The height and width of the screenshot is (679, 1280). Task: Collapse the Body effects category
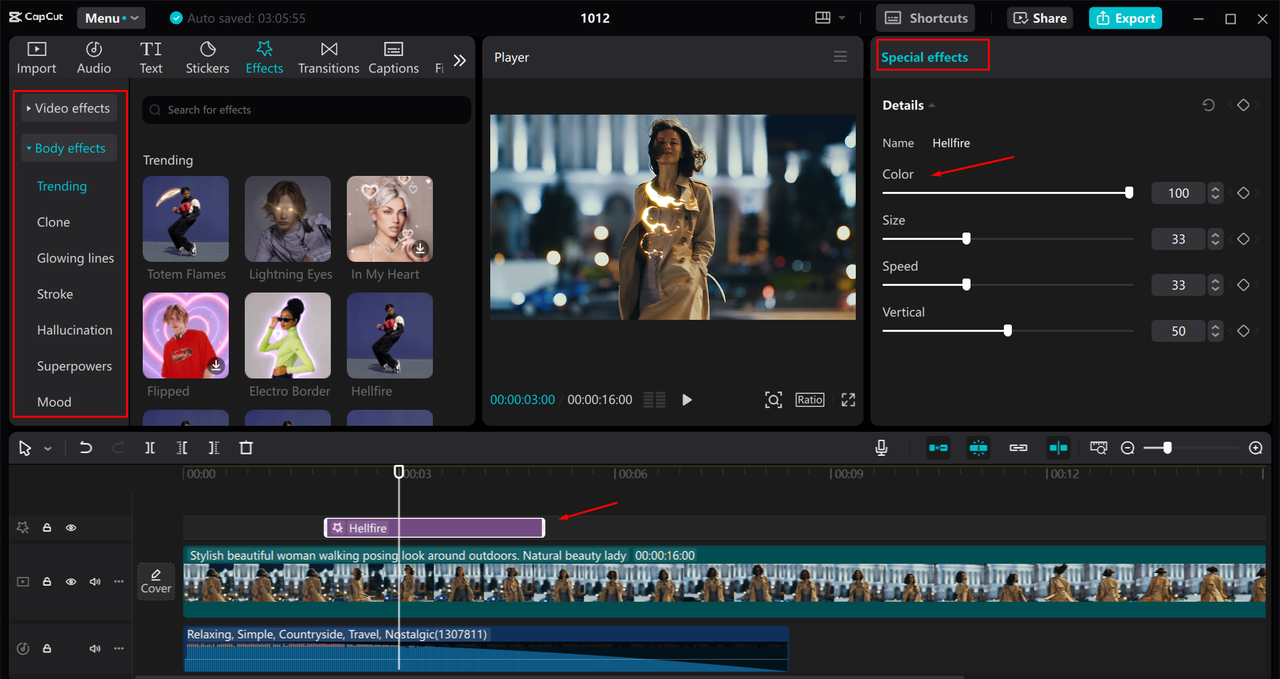tap(68, 148)
